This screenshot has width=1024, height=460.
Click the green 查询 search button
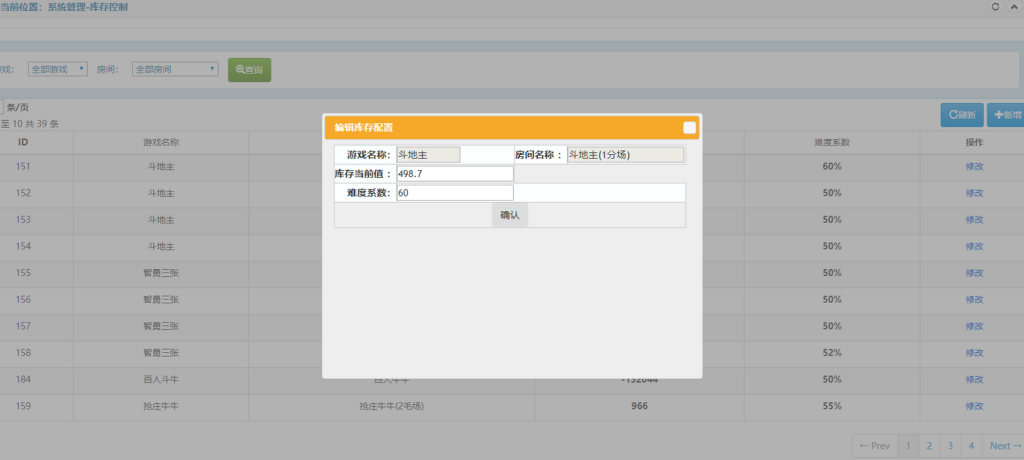(x=249, y=70)
